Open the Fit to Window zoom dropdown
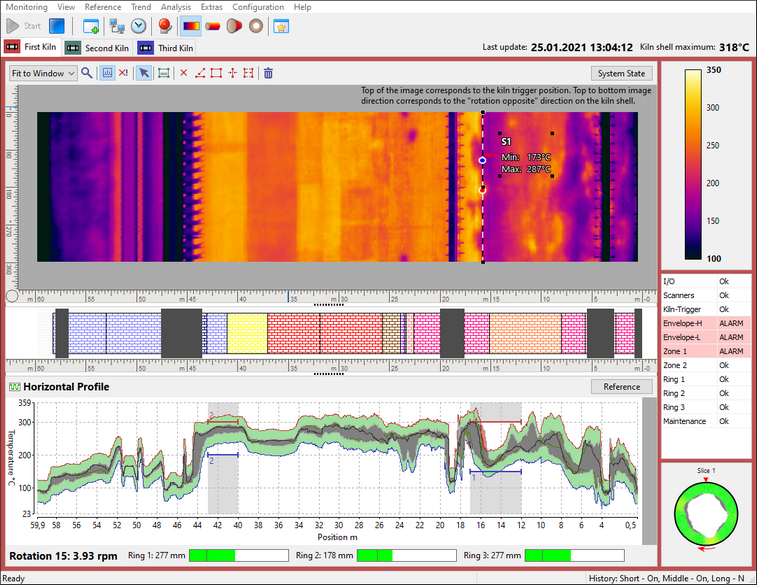The height and width of the screenshot is (585, 757). tap(43, 73)
